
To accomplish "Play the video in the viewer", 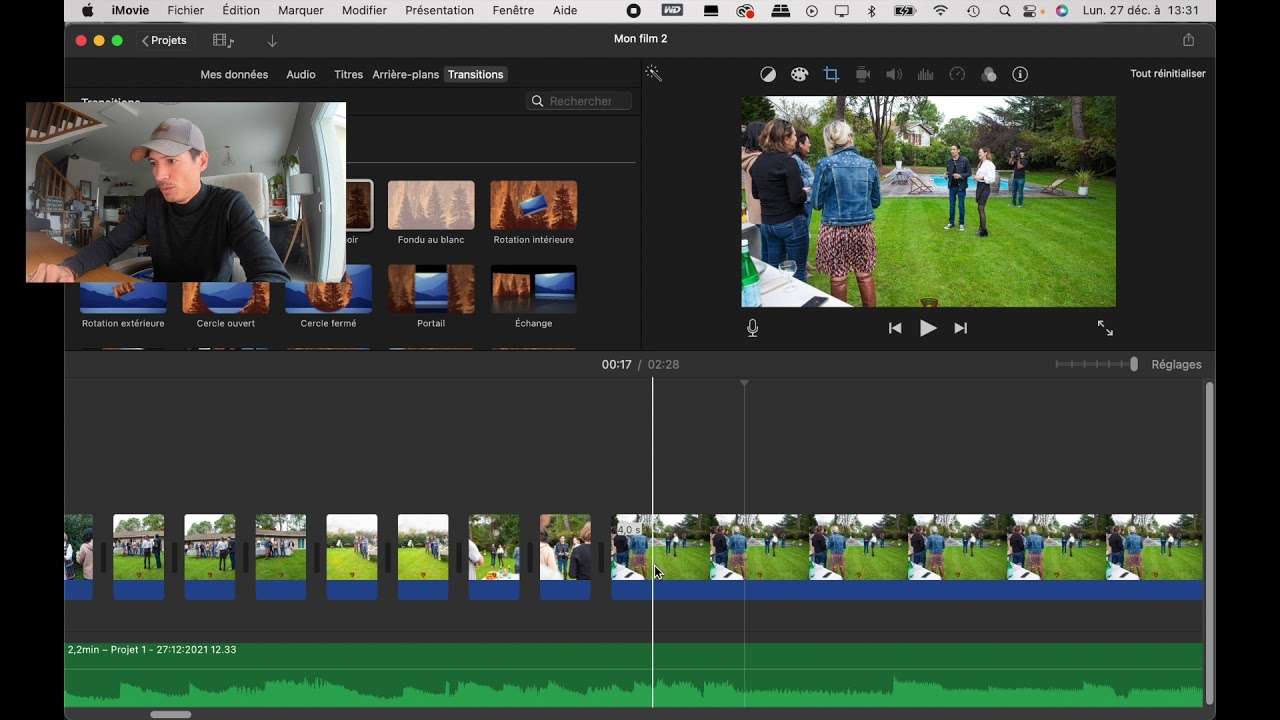I will 928,328.
